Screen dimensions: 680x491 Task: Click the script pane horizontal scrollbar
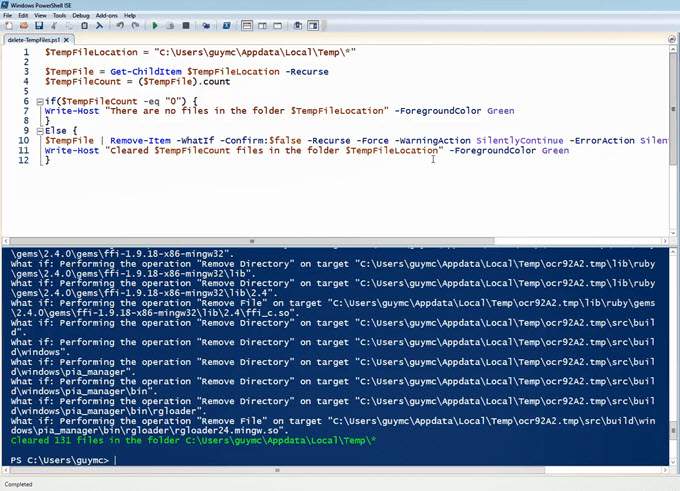[x=252, y=241]
